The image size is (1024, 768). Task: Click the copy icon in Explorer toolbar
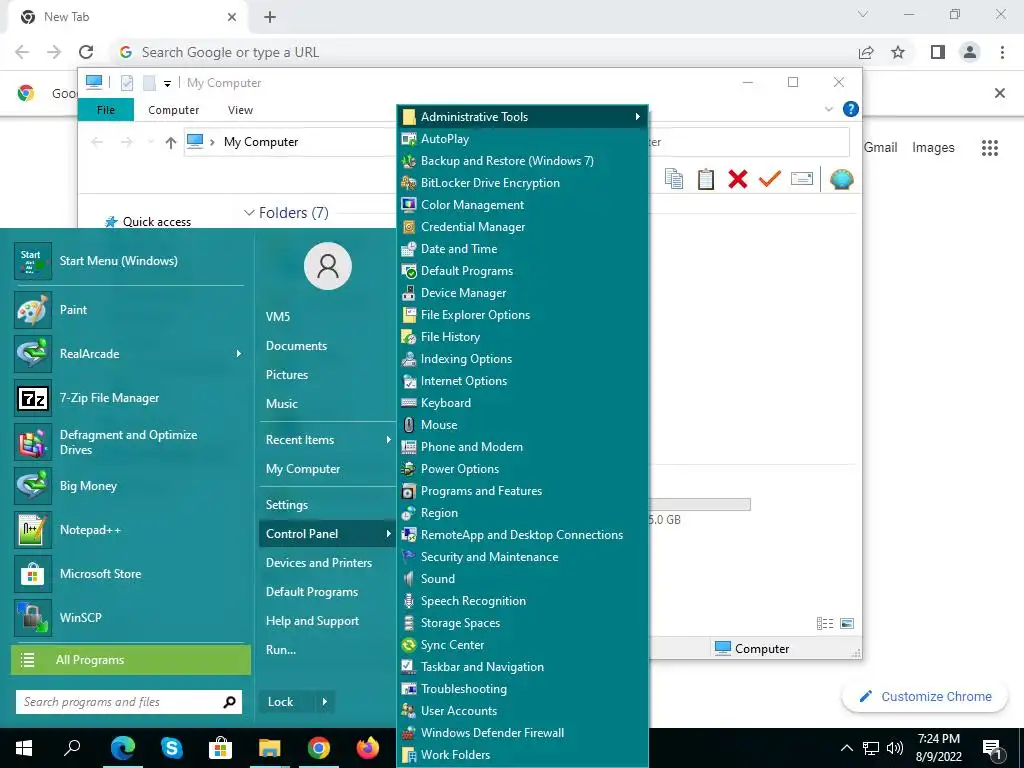674,179
